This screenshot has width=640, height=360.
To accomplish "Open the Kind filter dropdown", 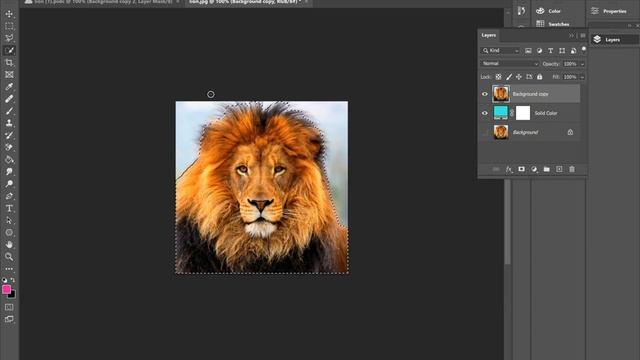I will click(x=500, y=51).
